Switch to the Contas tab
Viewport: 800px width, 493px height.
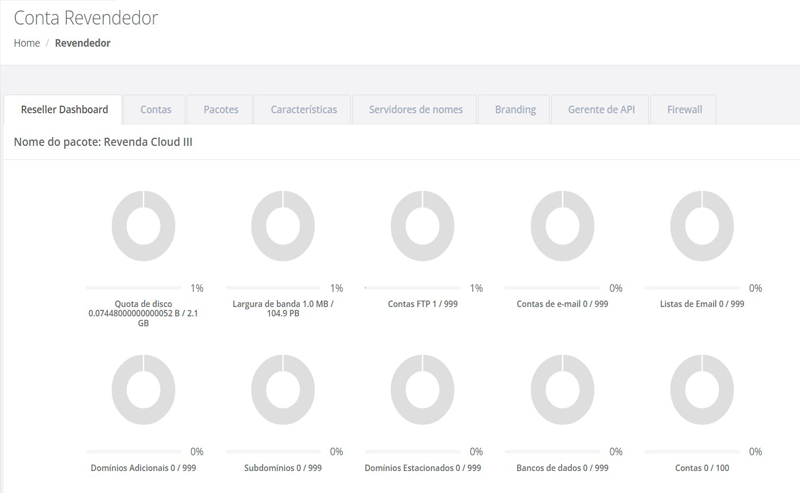pyautogui.click(x=156, y=109)
